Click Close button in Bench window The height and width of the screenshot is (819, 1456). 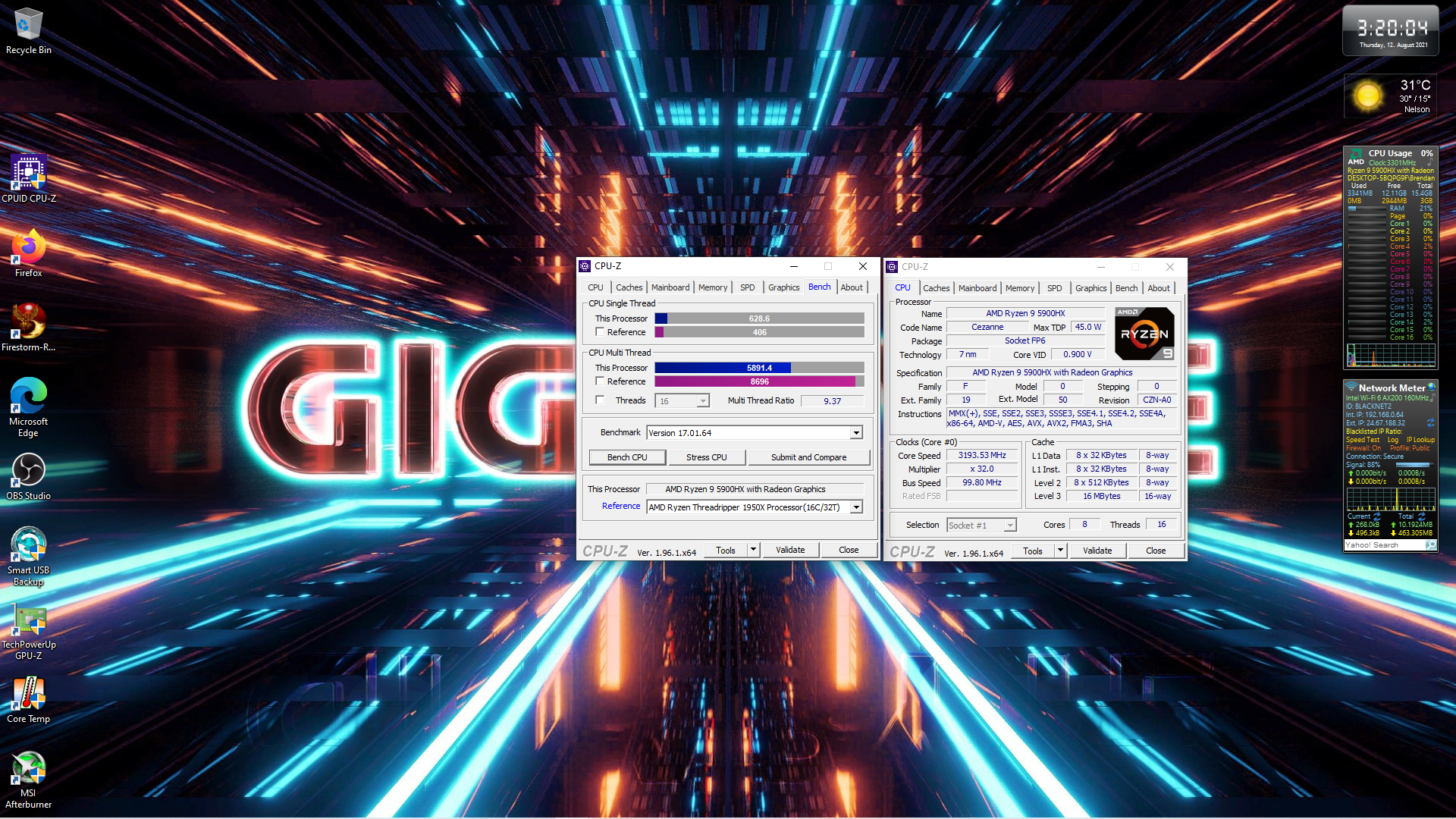tap(849, 550)
